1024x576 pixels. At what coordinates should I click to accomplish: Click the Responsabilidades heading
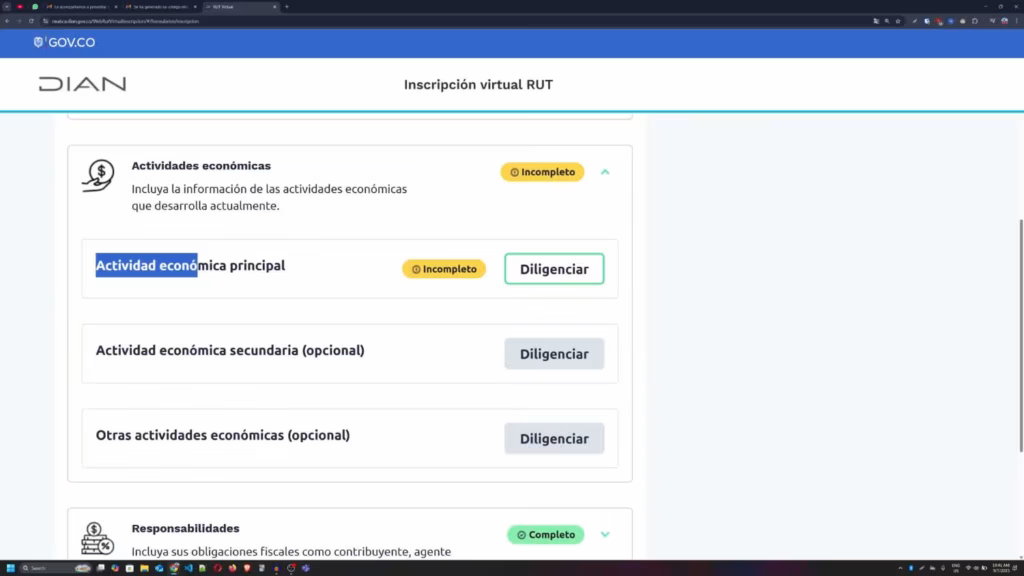tap(185, 528)
